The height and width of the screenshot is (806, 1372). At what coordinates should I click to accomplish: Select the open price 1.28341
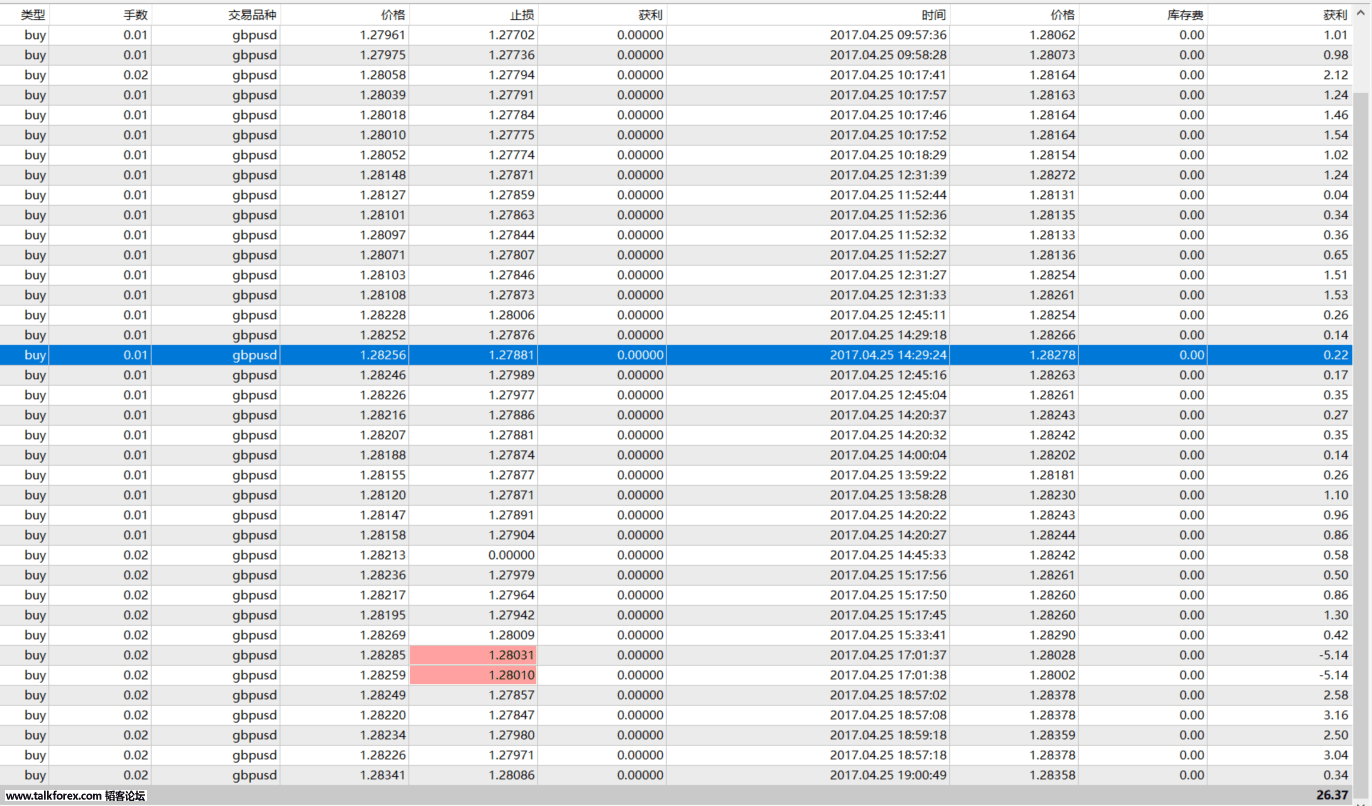tap(382, 775)
